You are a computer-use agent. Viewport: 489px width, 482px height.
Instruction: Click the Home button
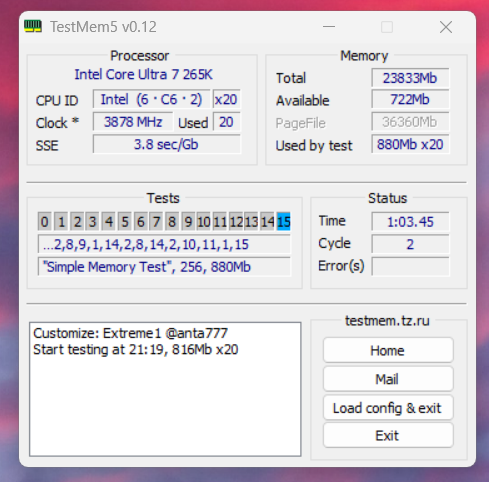[x=388, y=350]
